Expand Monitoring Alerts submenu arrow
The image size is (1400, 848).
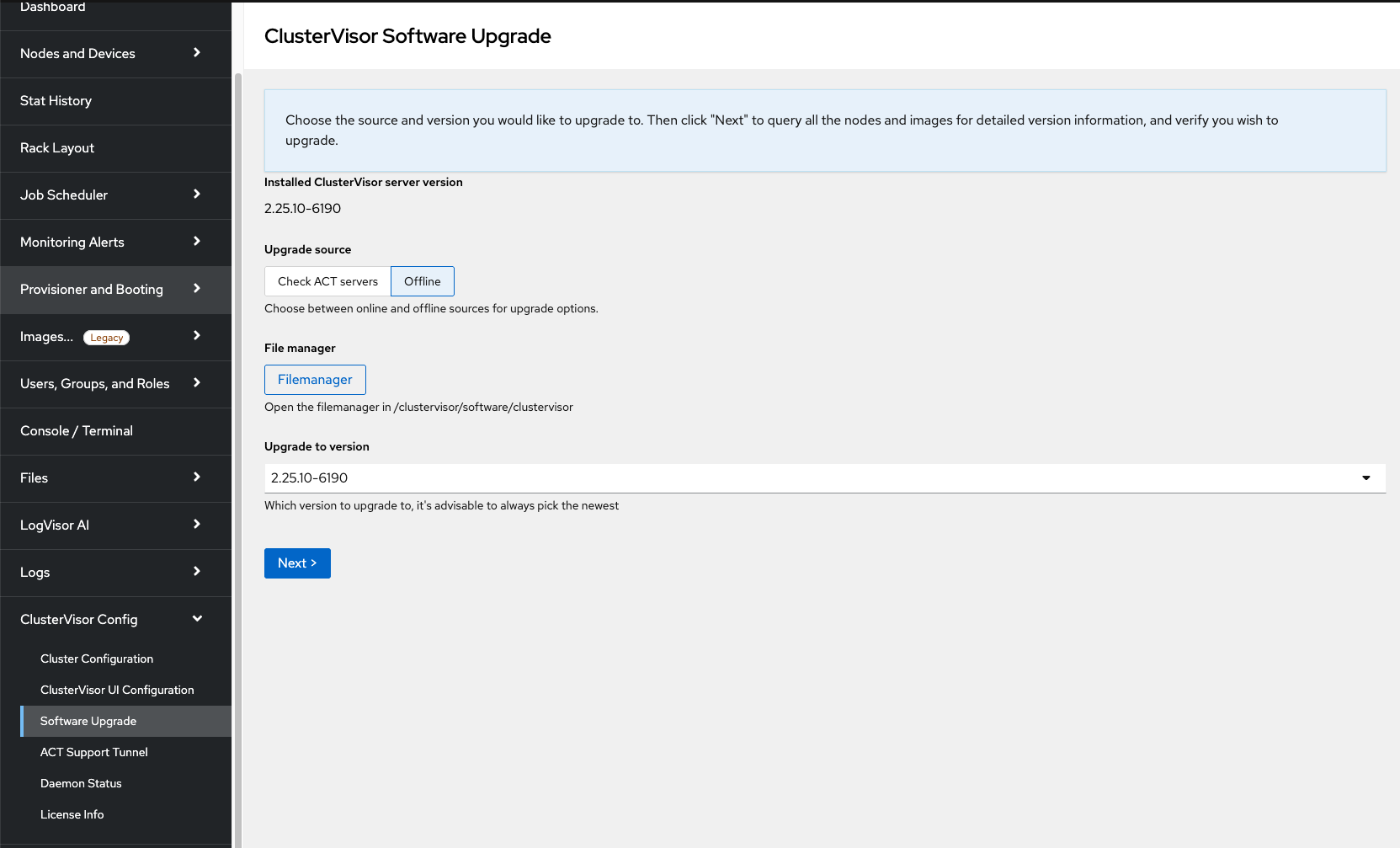[x=197, y=242]
